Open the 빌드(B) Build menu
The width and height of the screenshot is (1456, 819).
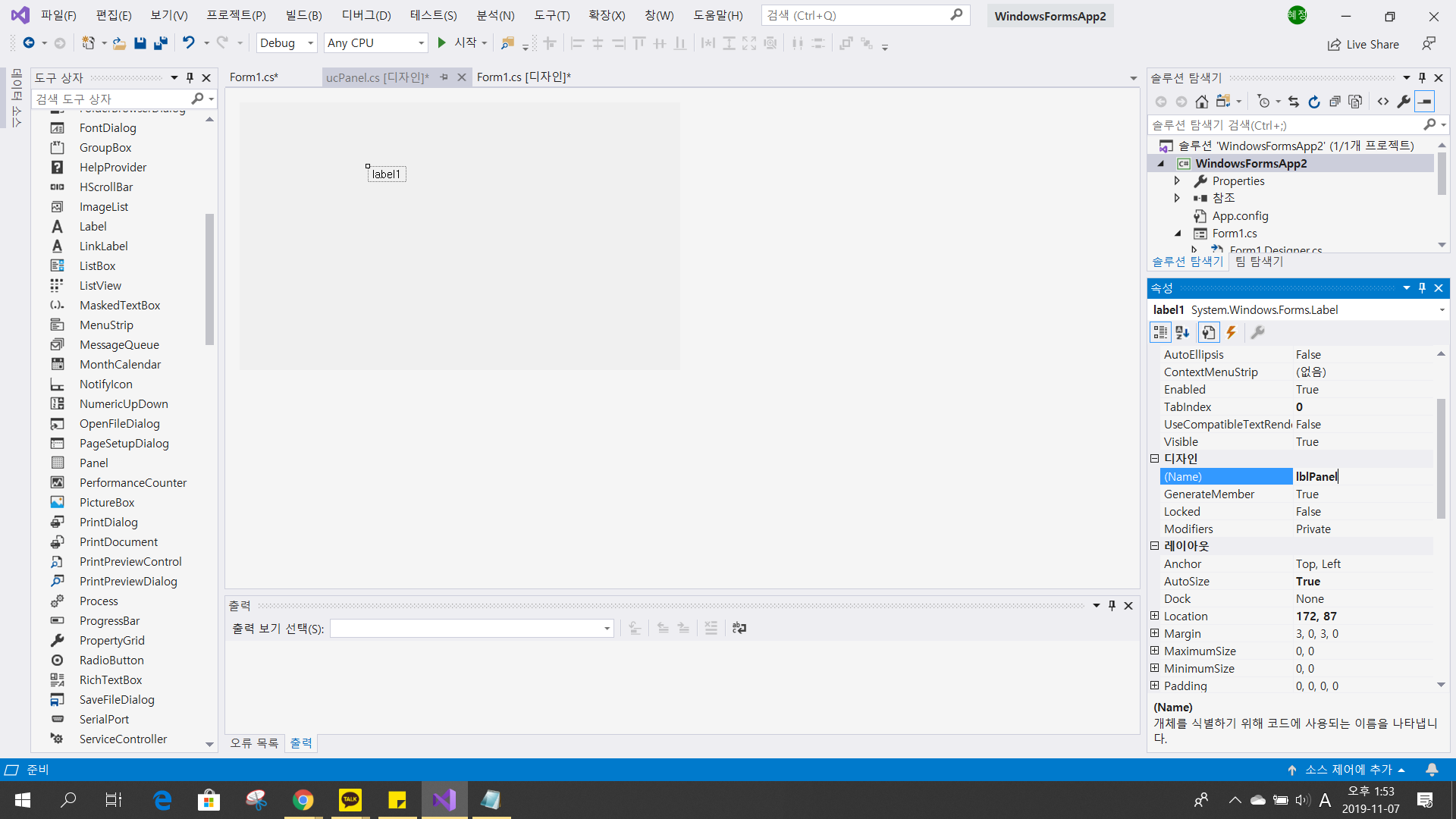(303, 15)
